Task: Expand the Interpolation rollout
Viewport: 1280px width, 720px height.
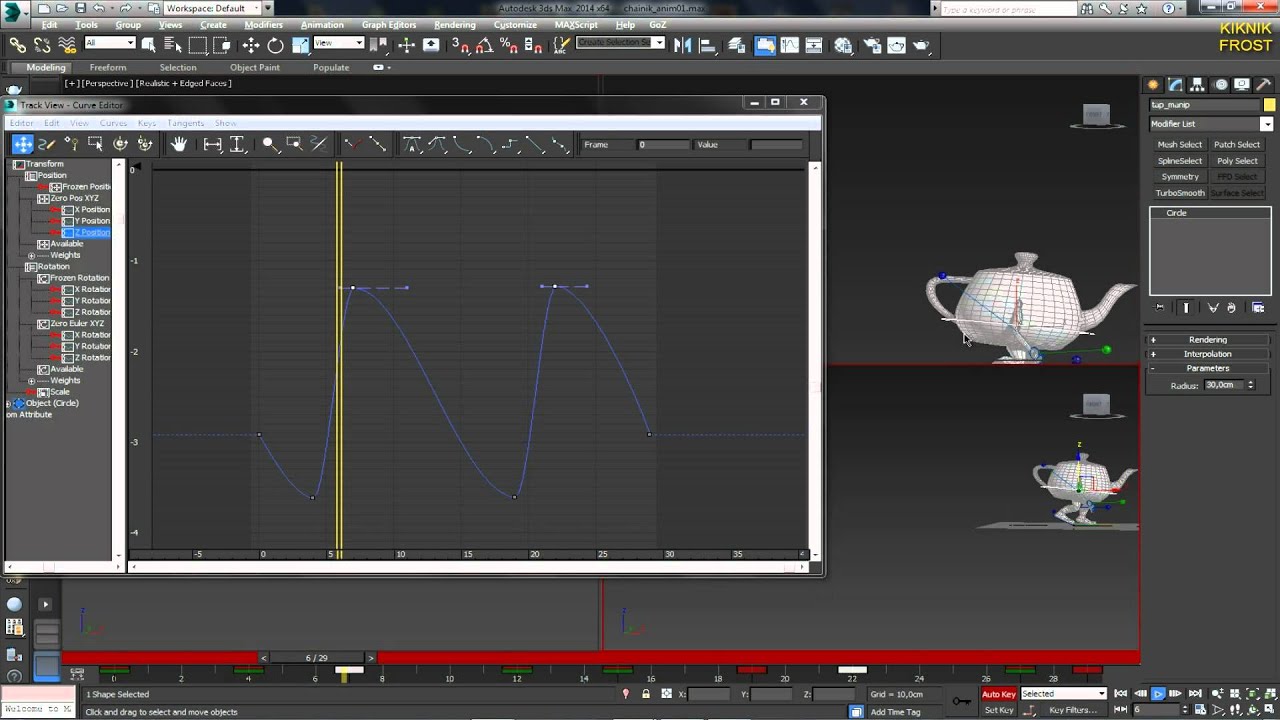Action: coord(1208,354)
